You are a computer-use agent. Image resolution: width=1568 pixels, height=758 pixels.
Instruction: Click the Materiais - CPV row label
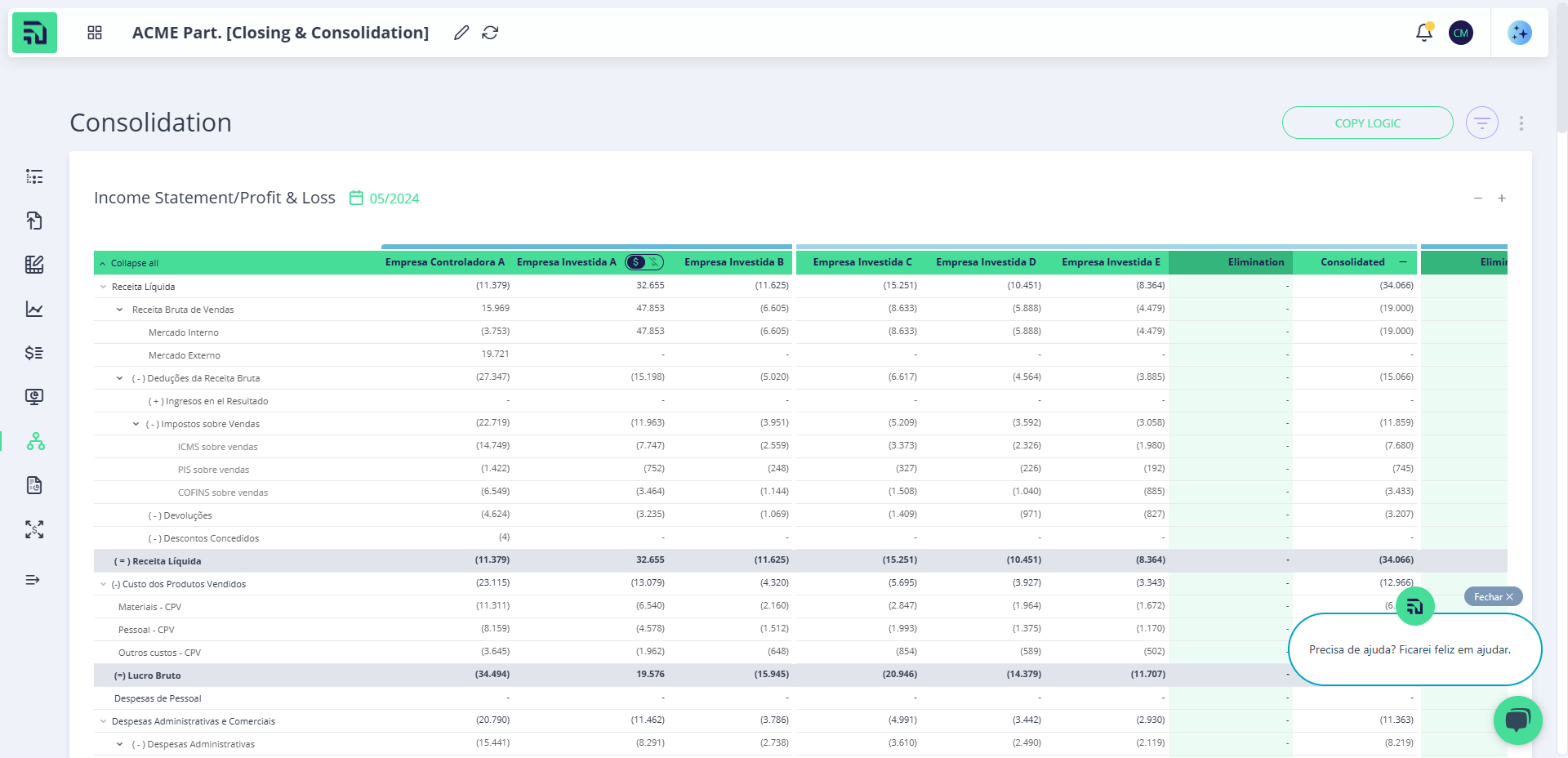[150, 607]
